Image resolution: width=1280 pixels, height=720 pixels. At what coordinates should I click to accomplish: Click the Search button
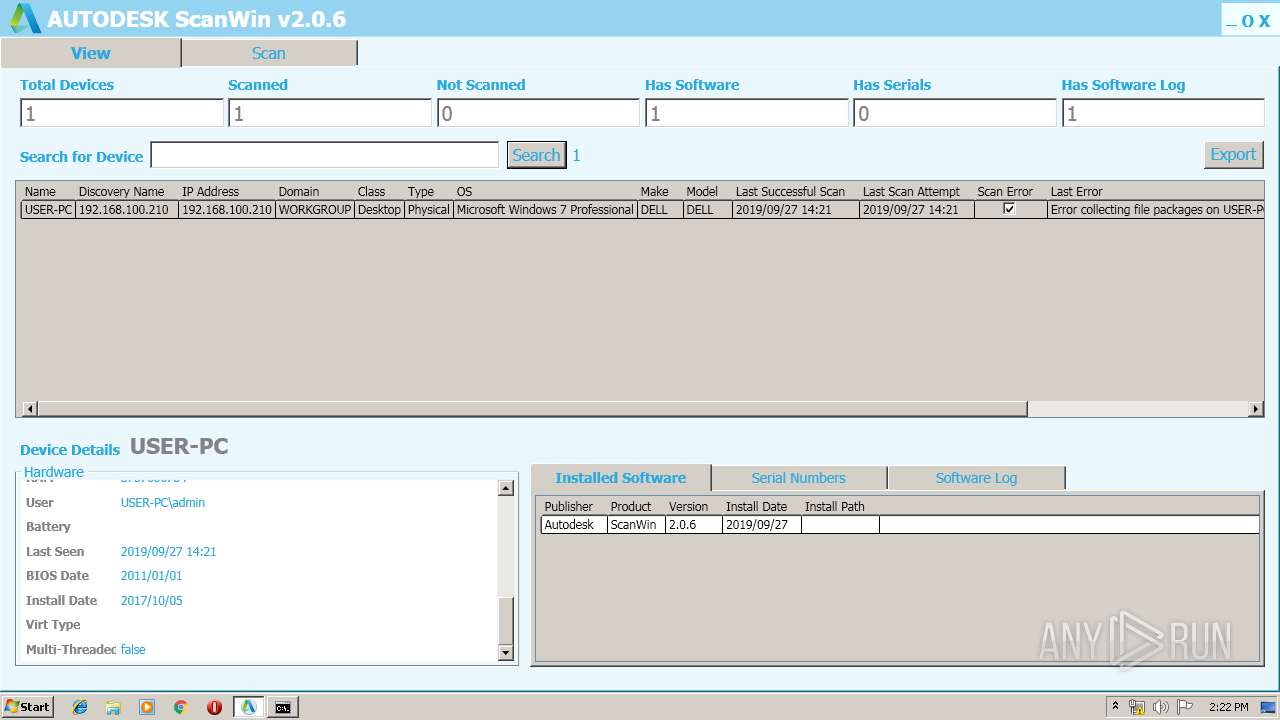(536, 155)
